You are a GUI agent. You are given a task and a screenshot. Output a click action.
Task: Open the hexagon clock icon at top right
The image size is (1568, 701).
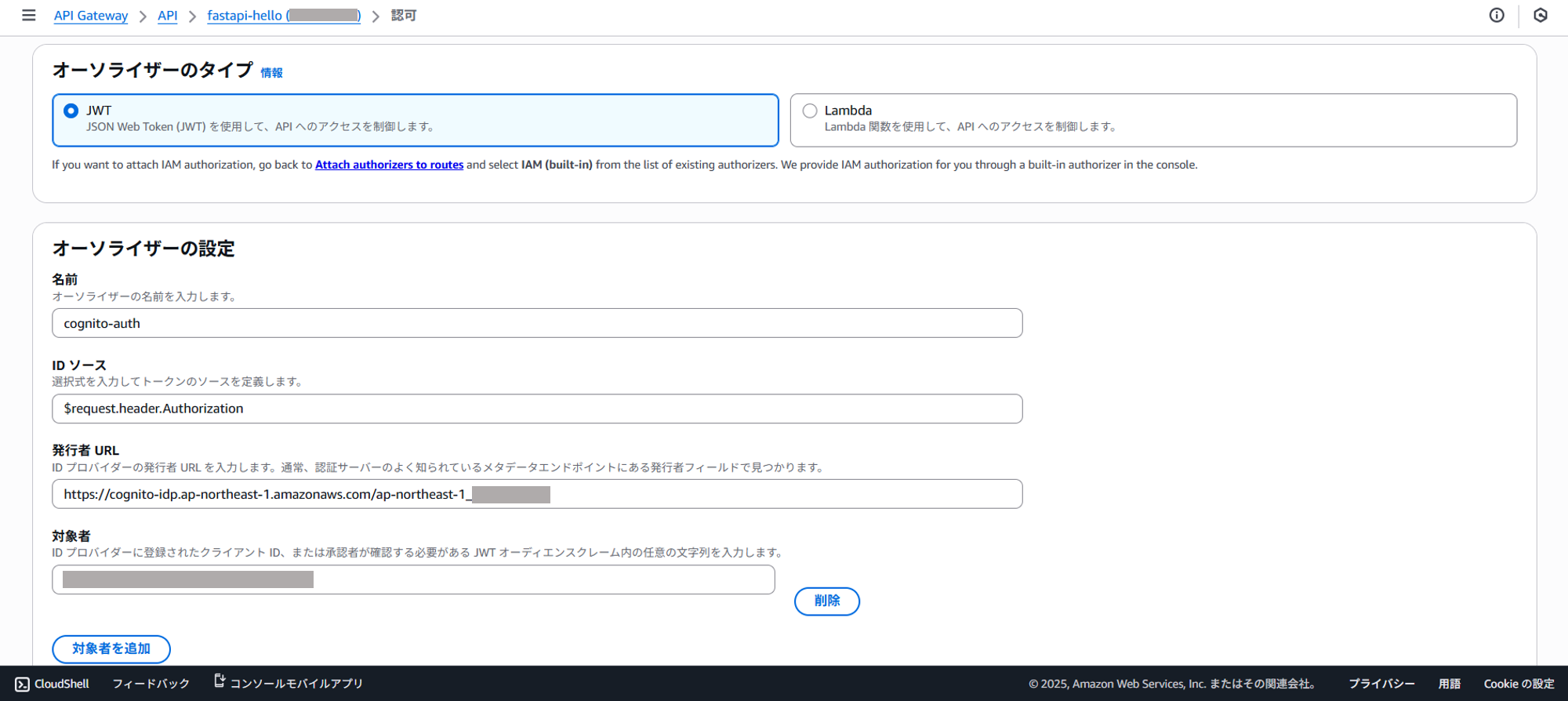(1541, 15)
